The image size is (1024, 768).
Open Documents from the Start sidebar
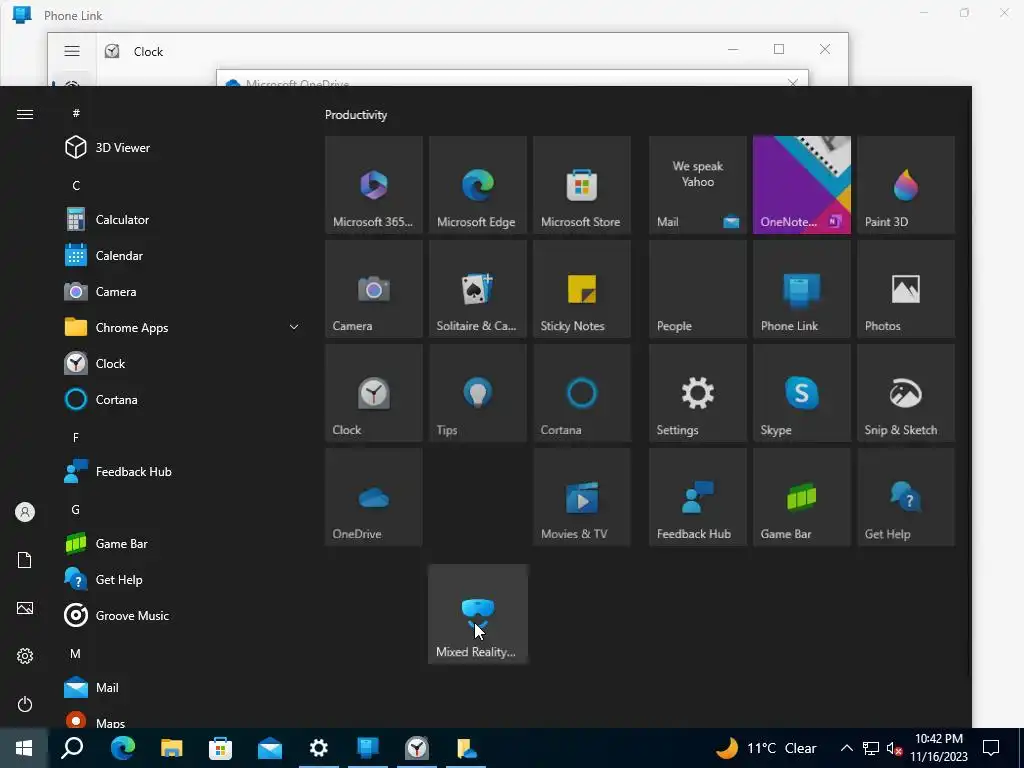[25, 560]
